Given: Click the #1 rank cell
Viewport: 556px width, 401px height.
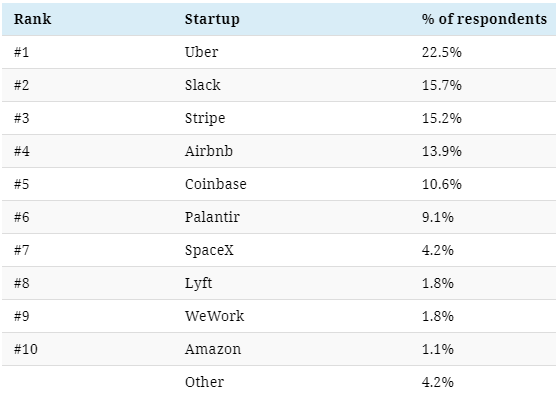Looking at the screenshot, I should pos(21,52).
